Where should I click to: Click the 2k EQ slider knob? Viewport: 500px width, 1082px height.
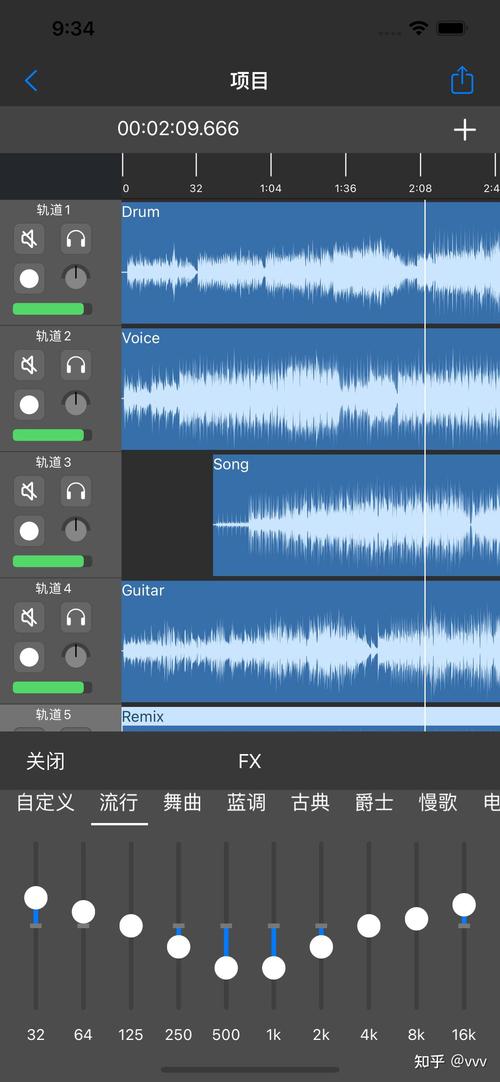pos(321,947)
